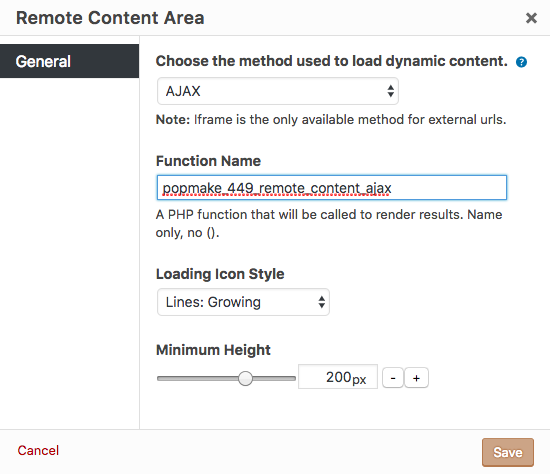The width and height of the screenshot is (550, 474).
Task: Click the slider track toward the minimum end
Action: pyautogui.click(x=197, y=378)
